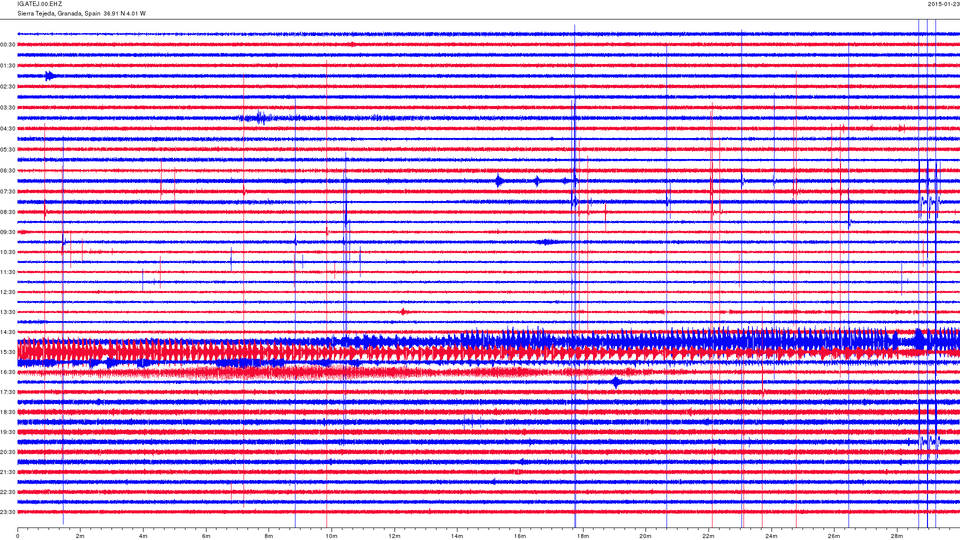Select the 04:30 time label

coord(8,129)
